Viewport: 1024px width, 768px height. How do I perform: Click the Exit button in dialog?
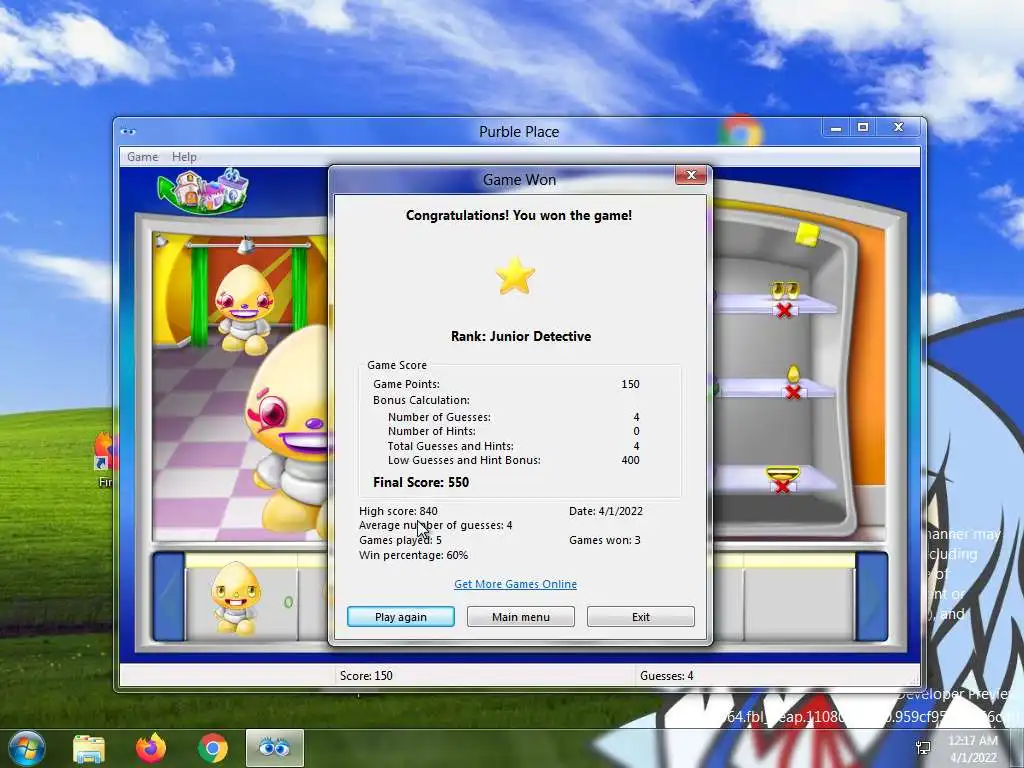point(641,616)
